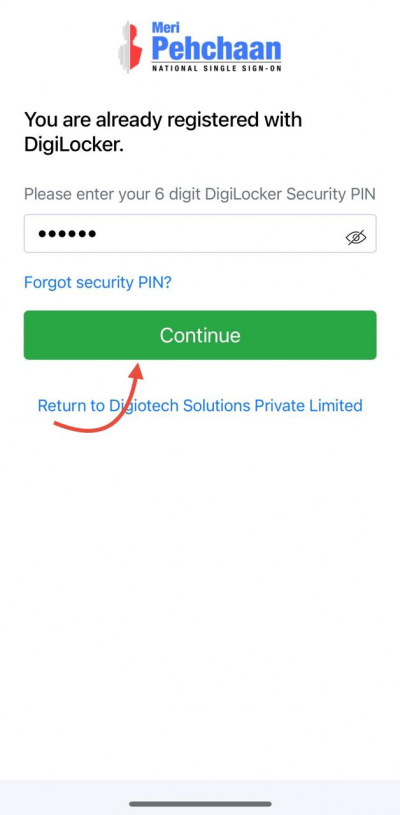Click the red curved arrow annotation
Viewport: 400px width, 815px height.
tap(99, 398)
